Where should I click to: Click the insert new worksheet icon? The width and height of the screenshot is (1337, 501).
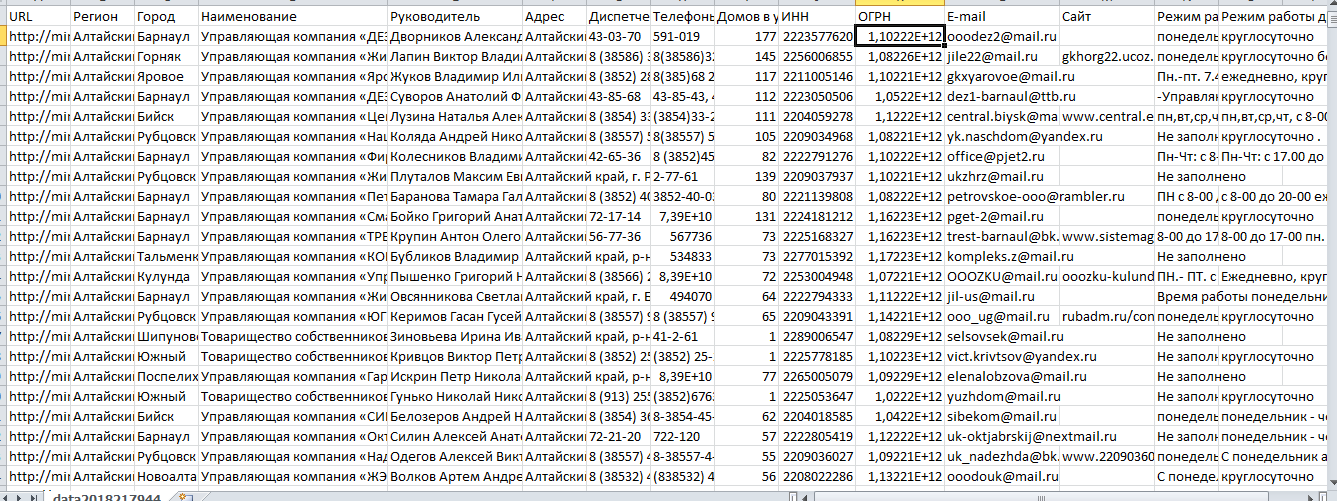click(x=183, y=496)
